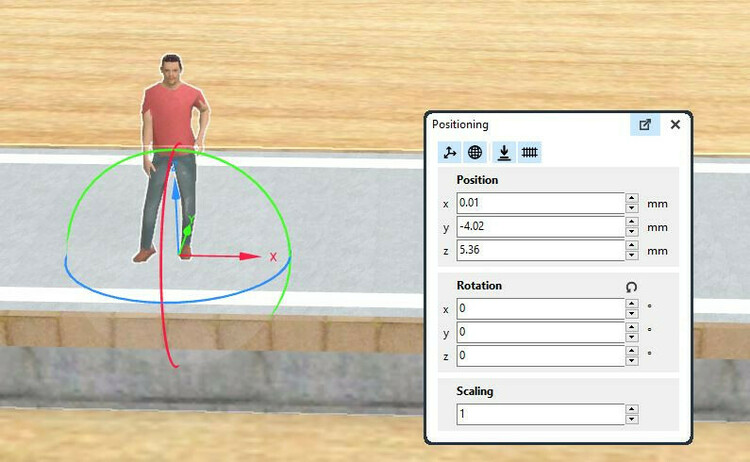Image resolution: width=750 pixels, height=462 pixels.
Task: Click the track/grid snap icon
Action: [x=529, y=153]
